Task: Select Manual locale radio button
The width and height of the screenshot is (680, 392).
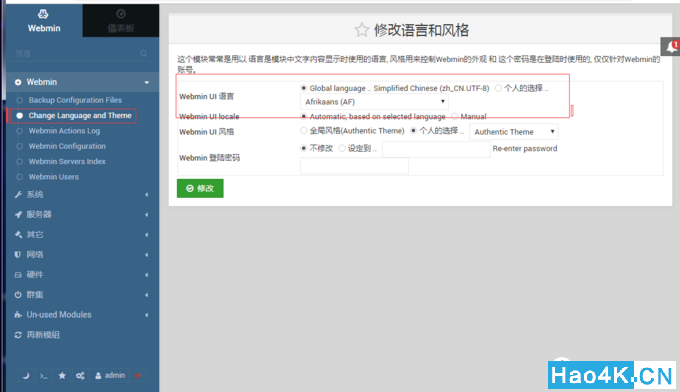Action: click(454, 116)
